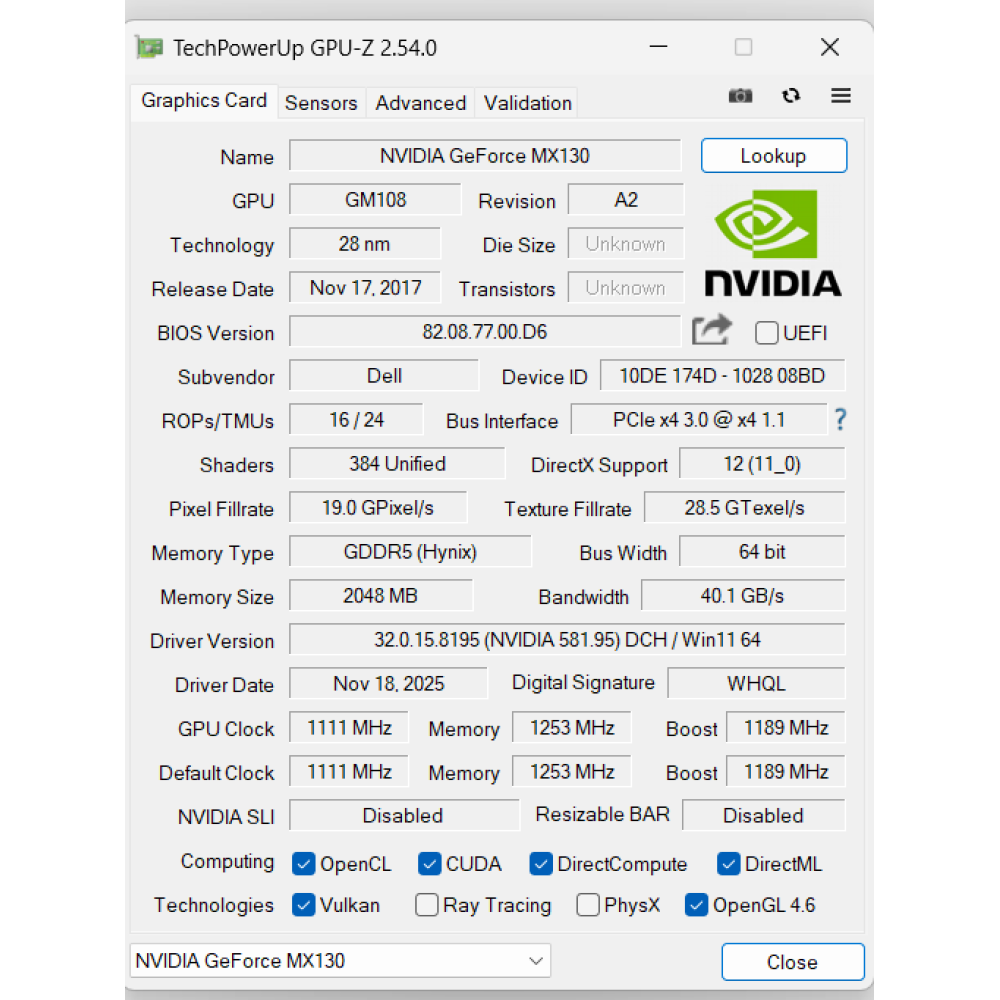Click the DirectX Support field 12 (11_0)
Image resolution: width=1000 pixels, height=1000 pixels.
pos(762,464)
